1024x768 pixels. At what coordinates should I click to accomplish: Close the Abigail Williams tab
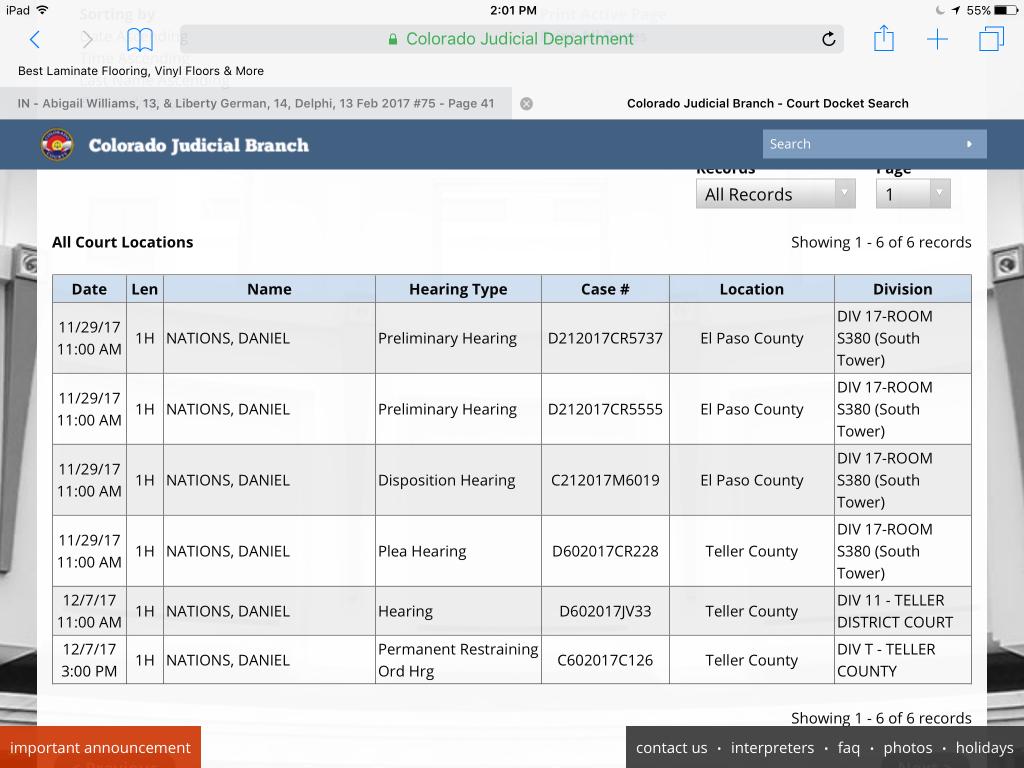click(526, 103)
